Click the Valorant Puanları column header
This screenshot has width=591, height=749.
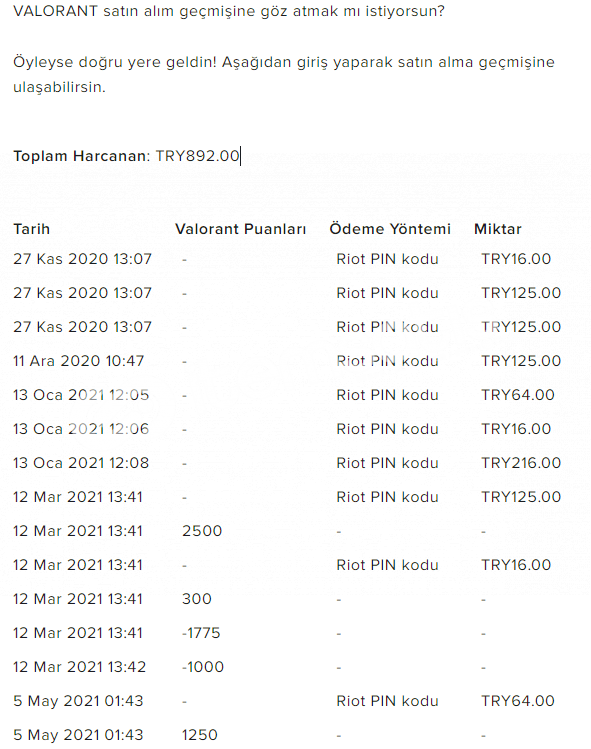pos(240,229)
